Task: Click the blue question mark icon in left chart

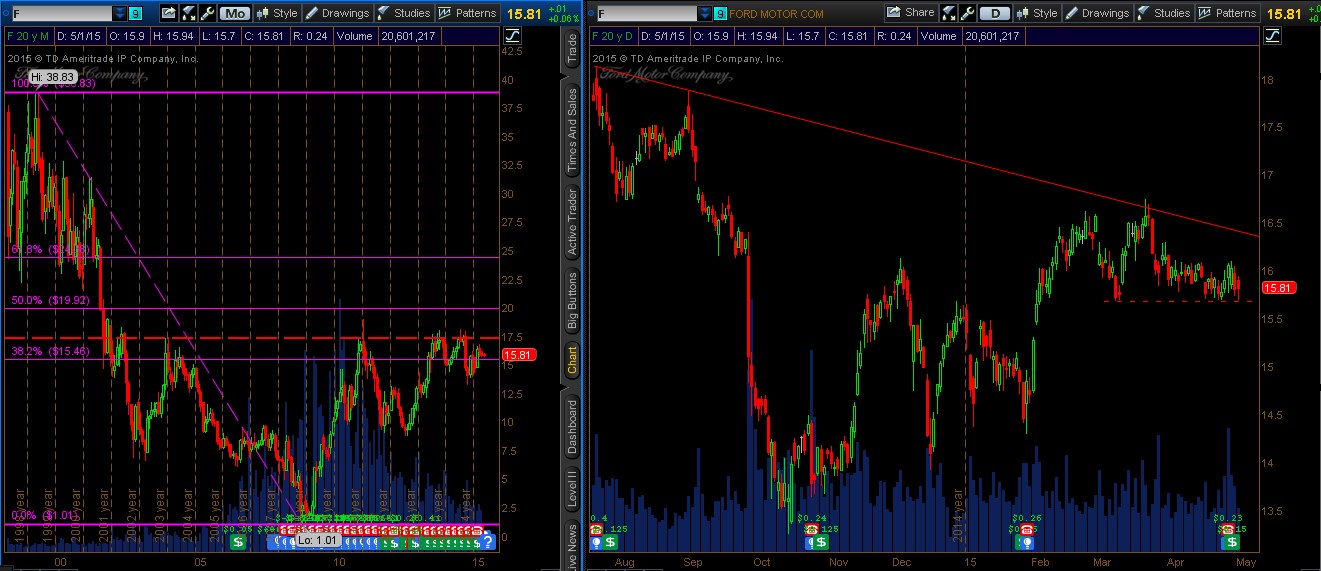Action: pyautogui.click(x=487, y=542)
